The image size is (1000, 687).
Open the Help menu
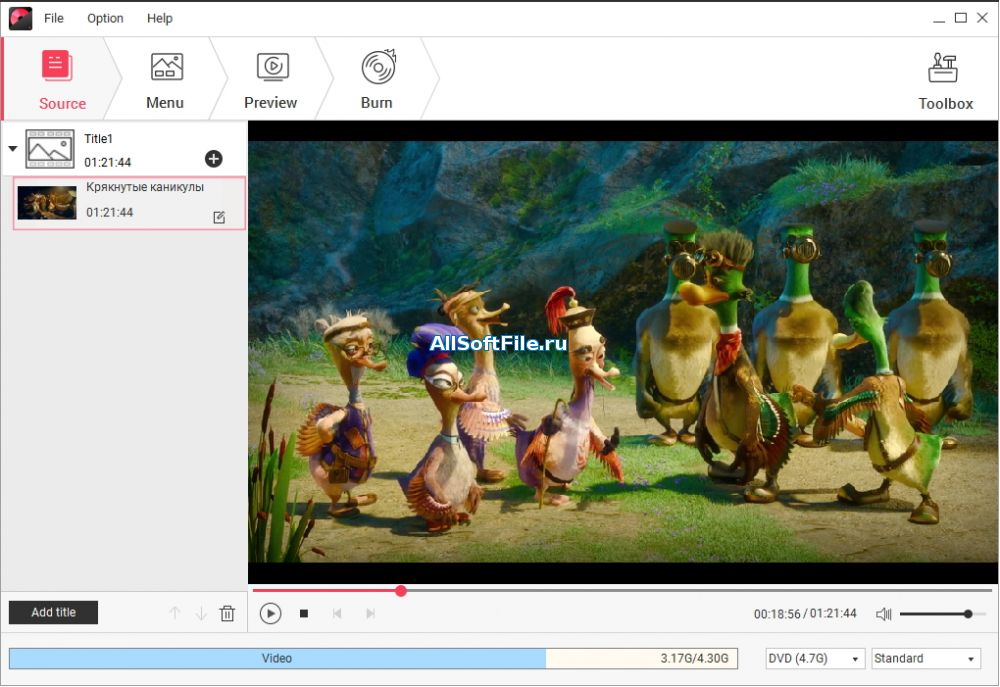[x=159, y=18]
